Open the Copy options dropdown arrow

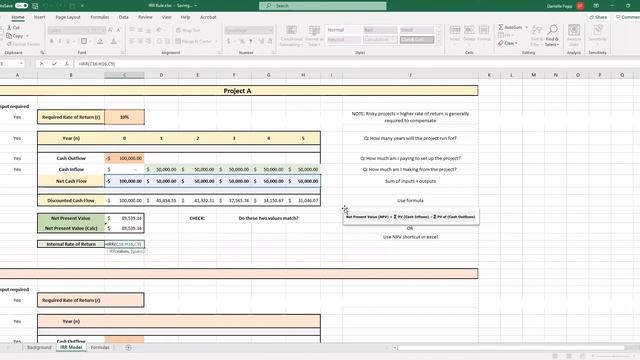click(27, 36)
